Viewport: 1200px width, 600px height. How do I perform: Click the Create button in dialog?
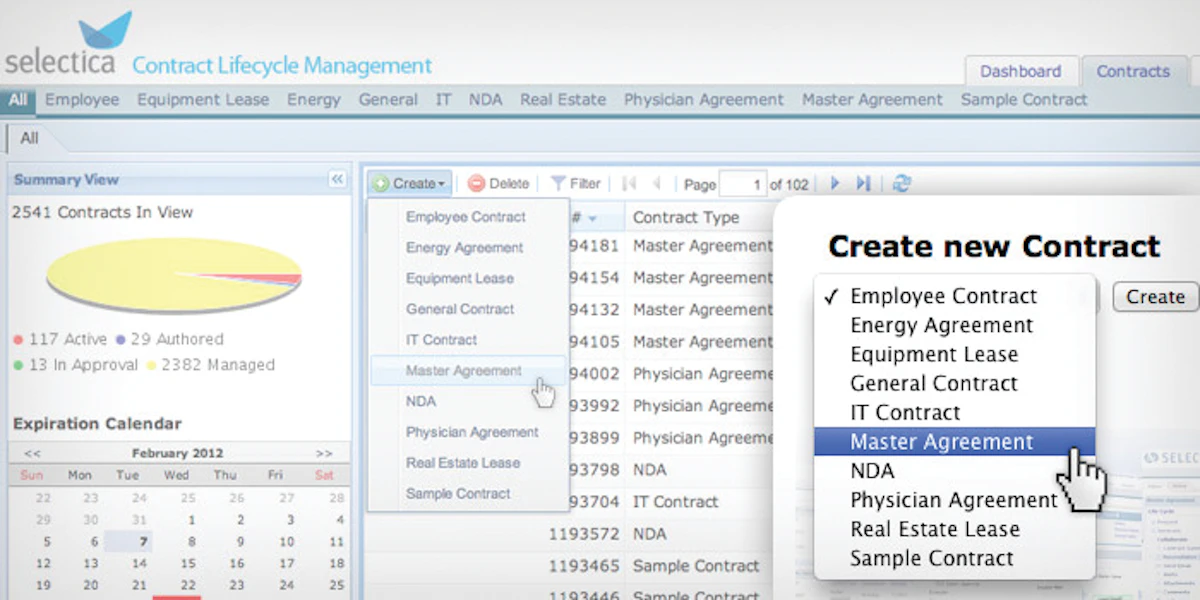[1155, 297]
